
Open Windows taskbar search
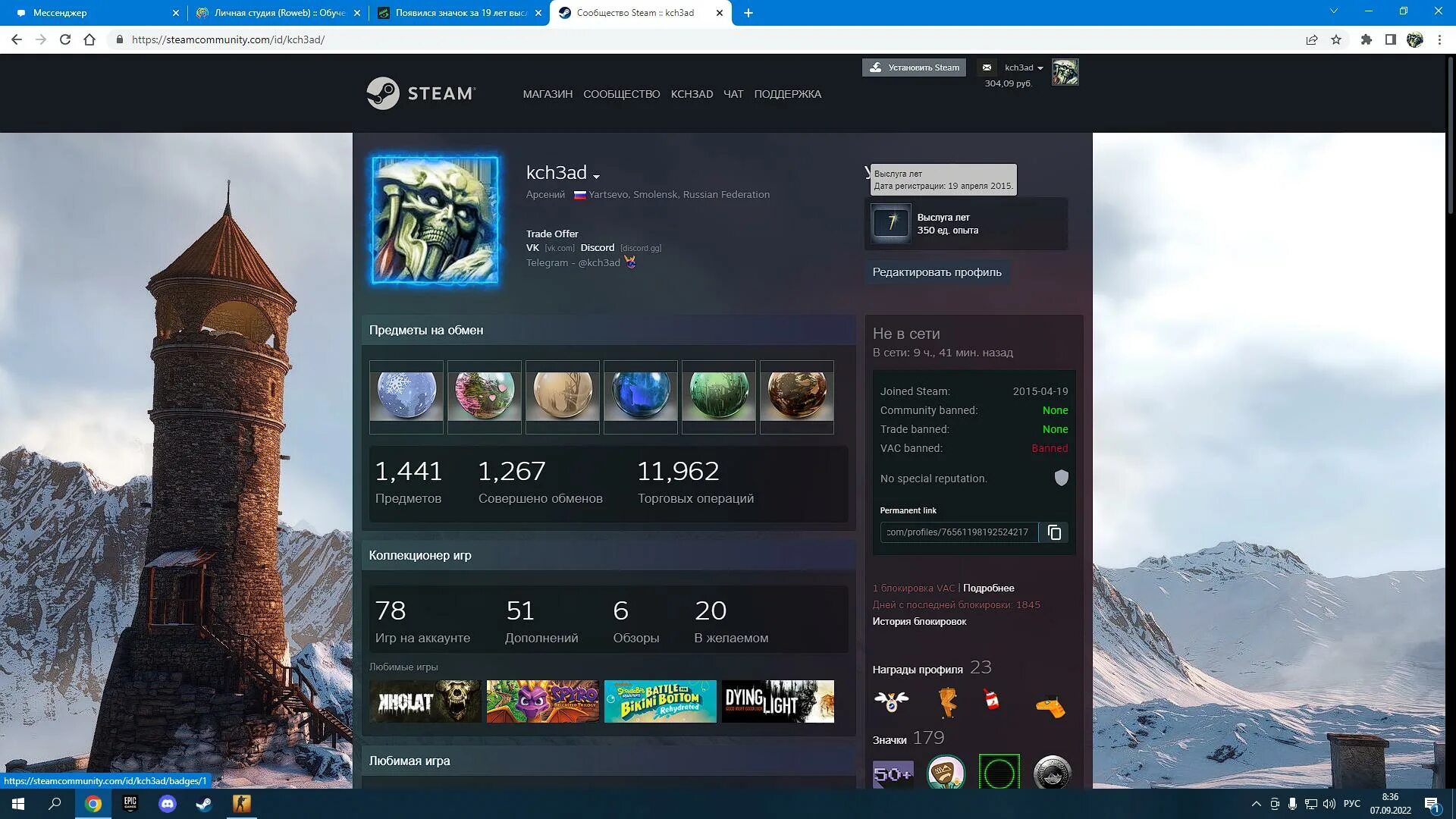click(55, 804)
